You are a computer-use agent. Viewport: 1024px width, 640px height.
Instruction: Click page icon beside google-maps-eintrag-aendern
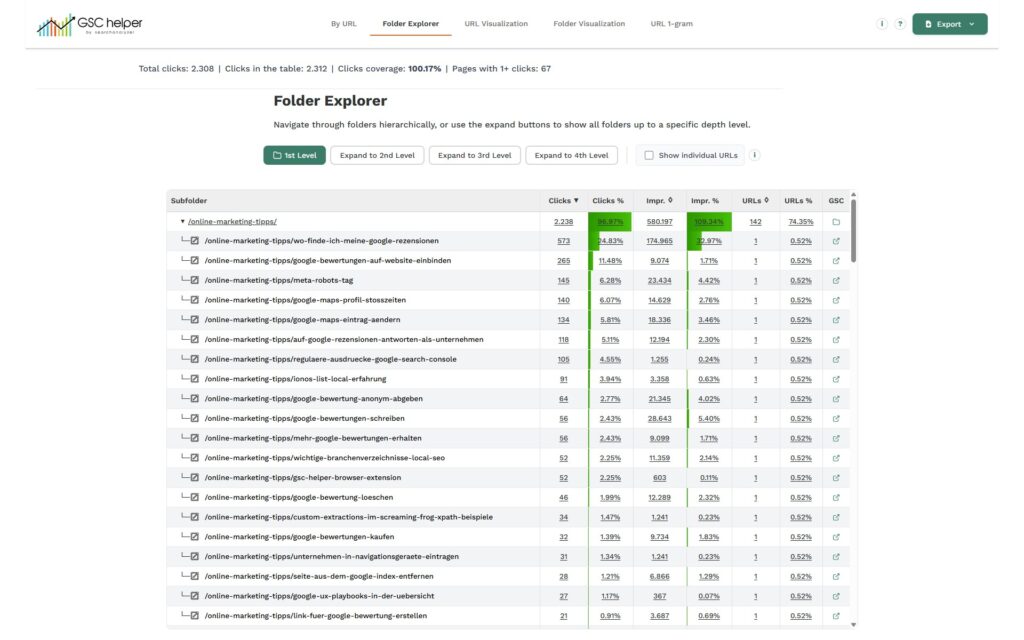click(194, 320)
